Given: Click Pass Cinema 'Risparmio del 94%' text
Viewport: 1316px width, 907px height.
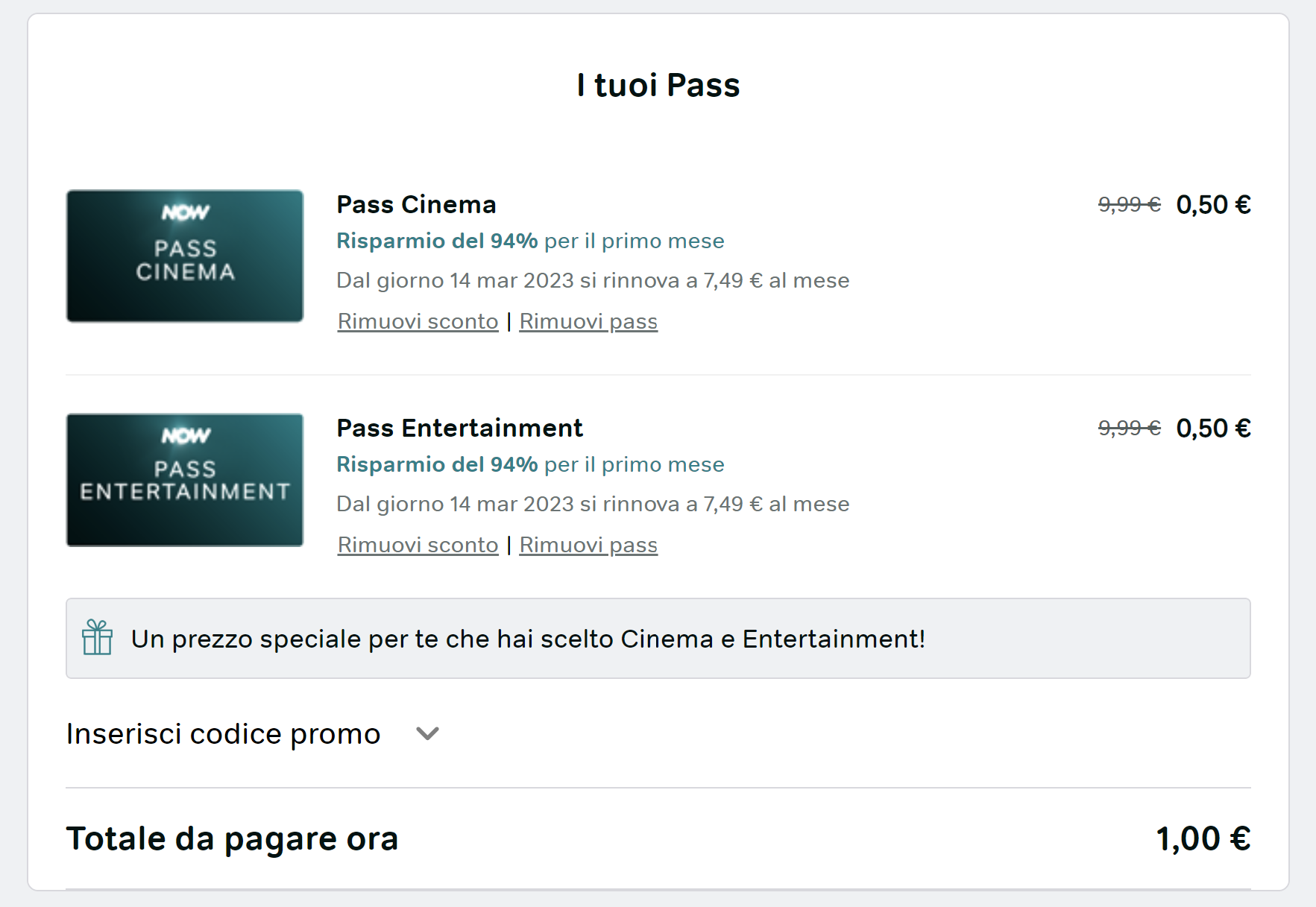Looking at the screenshot, I should [x=437, y=241].
